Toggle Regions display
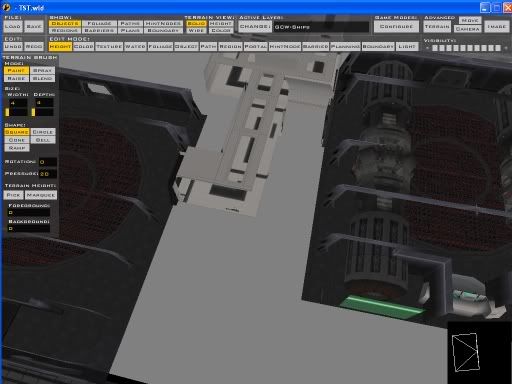This screenshot has height=384, width=512. (x=65, y=31)
